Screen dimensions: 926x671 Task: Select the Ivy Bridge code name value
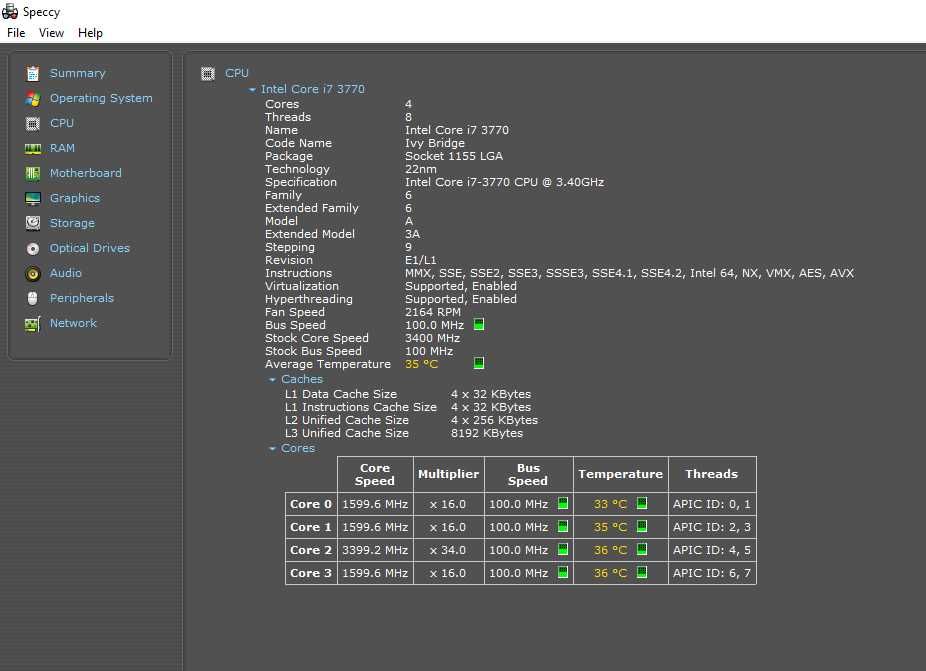pos(435,144)
